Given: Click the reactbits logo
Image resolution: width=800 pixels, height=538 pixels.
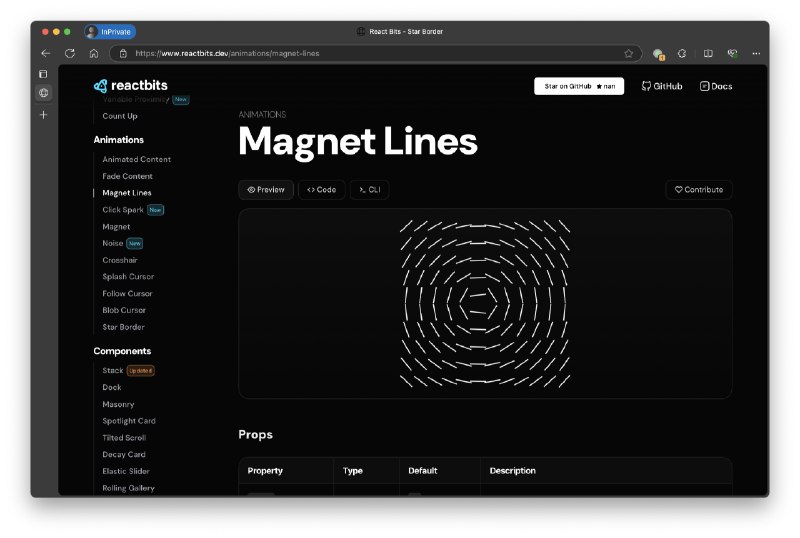Looking at the screenshot, I should pyautogui.click(x=131, y=85).
